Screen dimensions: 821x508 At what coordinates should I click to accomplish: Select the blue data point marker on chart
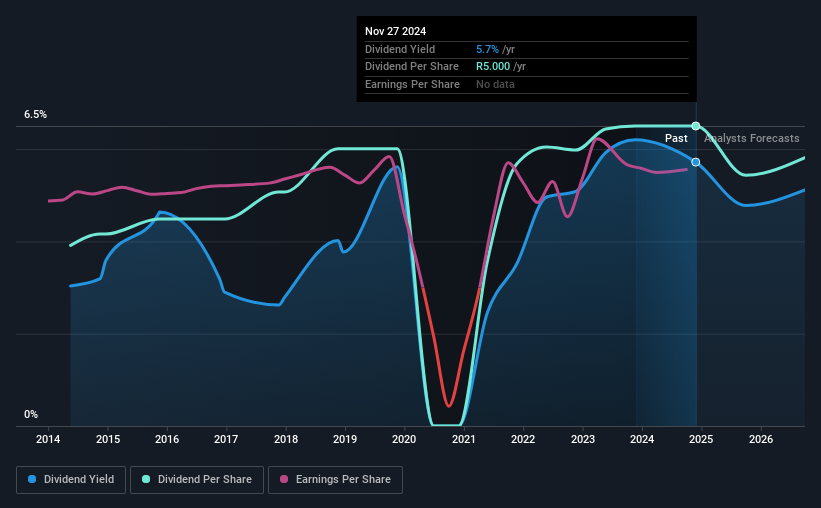click(695, 162)
